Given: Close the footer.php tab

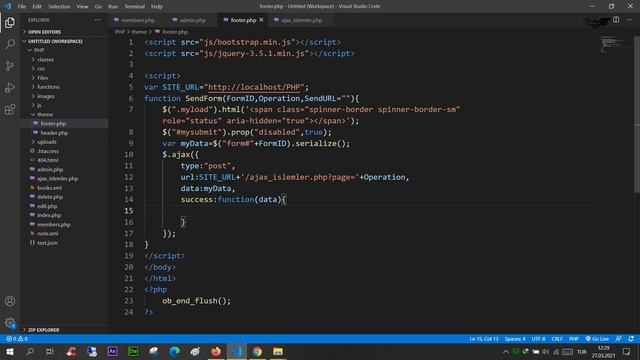Looking at the screenshot, I should 261,20.
